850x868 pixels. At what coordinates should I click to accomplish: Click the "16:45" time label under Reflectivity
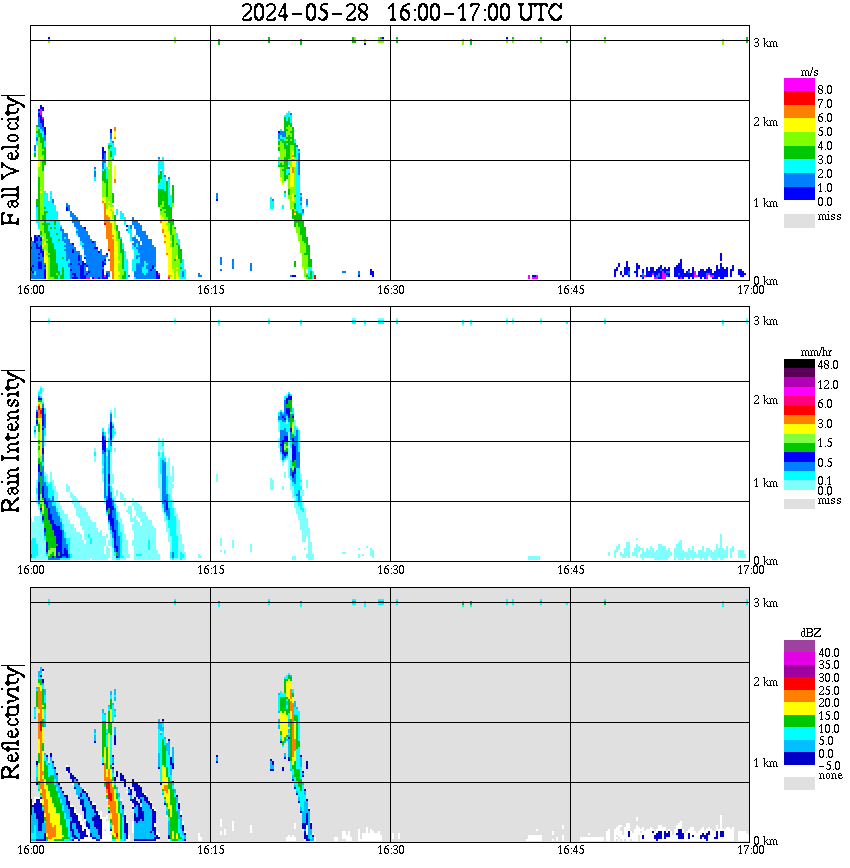tap(570, 850)
